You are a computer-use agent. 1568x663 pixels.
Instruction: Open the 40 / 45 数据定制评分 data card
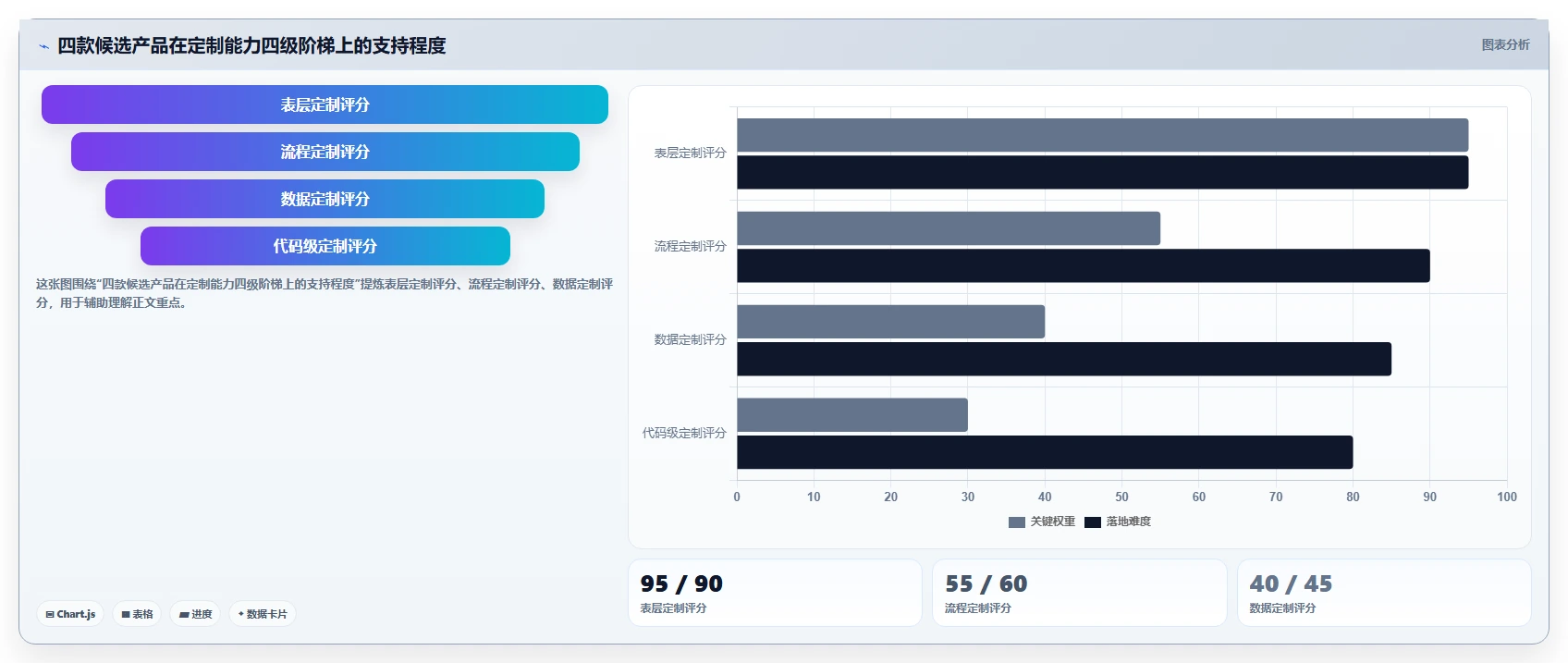(x=1384, y=593)
